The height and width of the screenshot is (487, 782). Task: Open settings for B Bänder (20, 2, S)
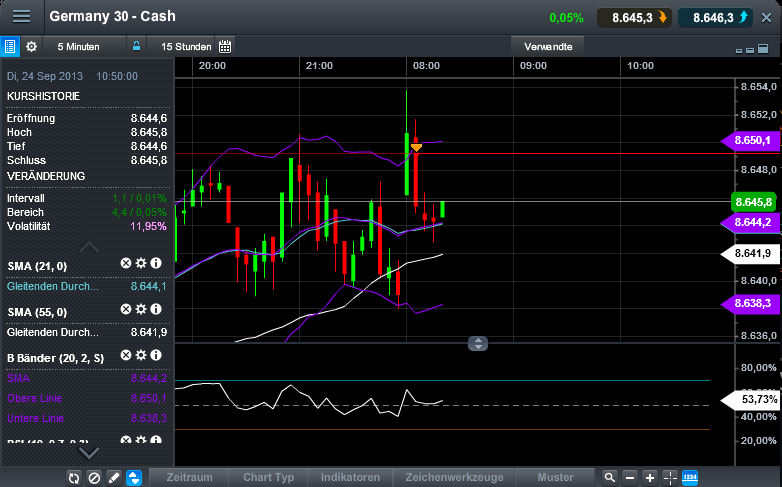tap(141, 355)
